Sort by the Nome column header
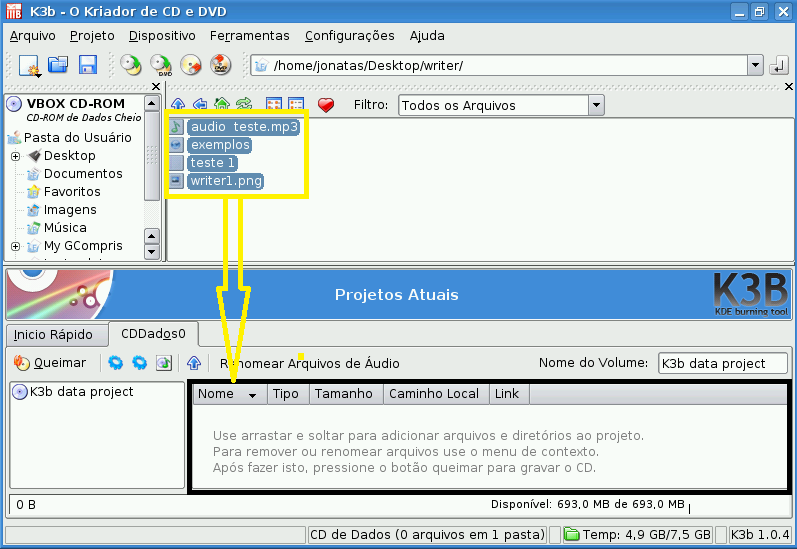This screenshot has height=549, width=797. (230, 394)
